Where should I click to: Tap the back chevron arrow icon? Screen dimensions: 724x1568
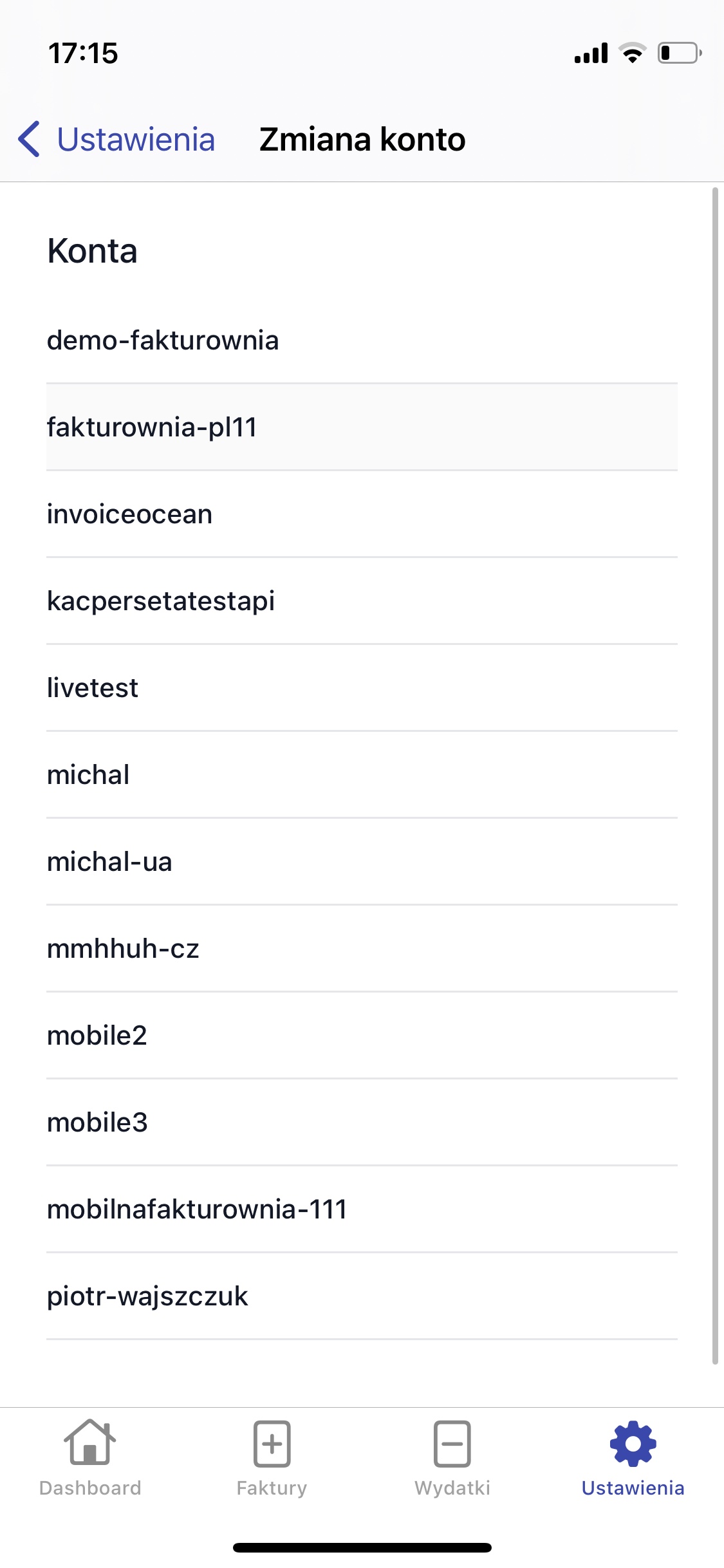(30, 139)
